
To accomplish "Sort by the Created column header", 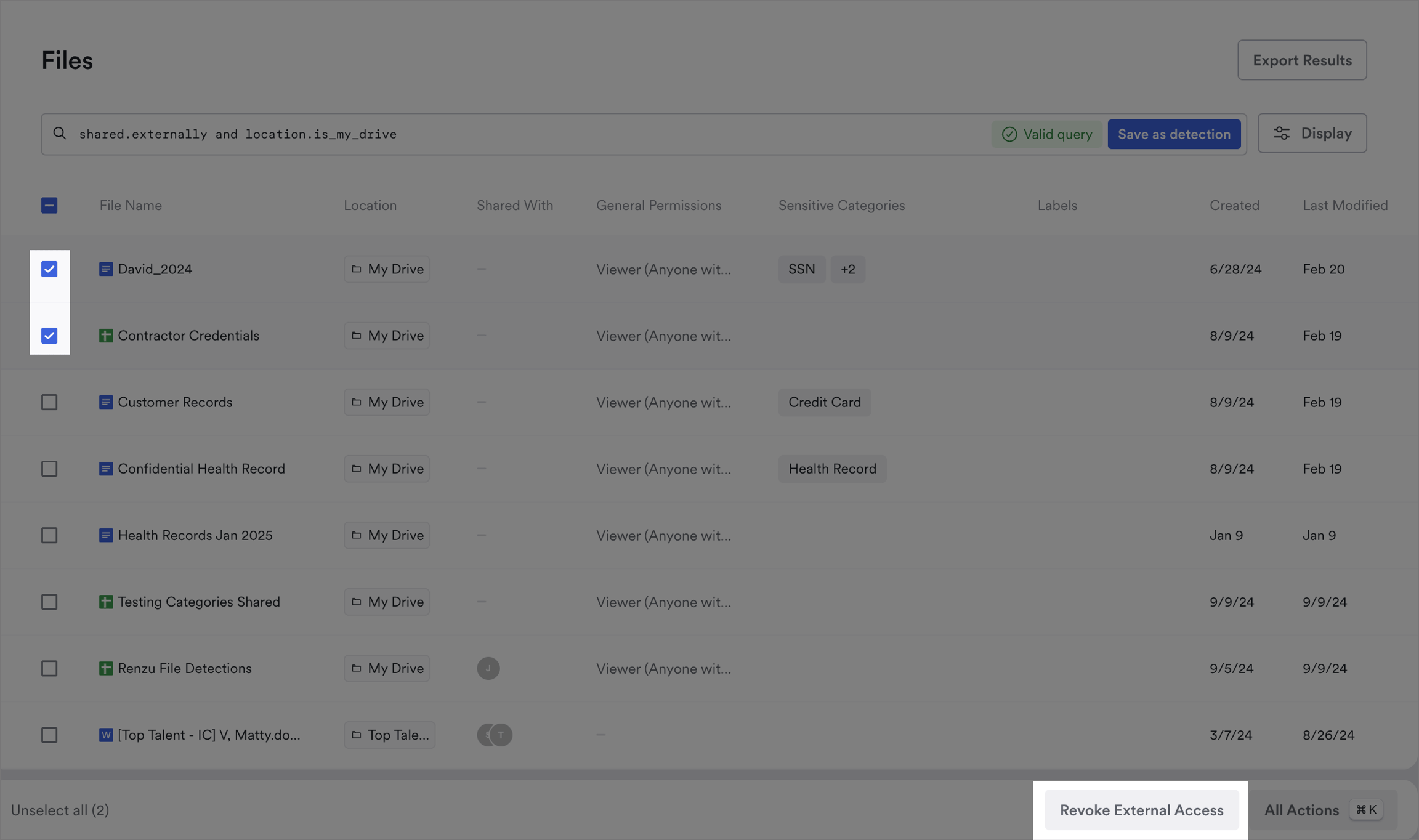I will pos(1234,205).
